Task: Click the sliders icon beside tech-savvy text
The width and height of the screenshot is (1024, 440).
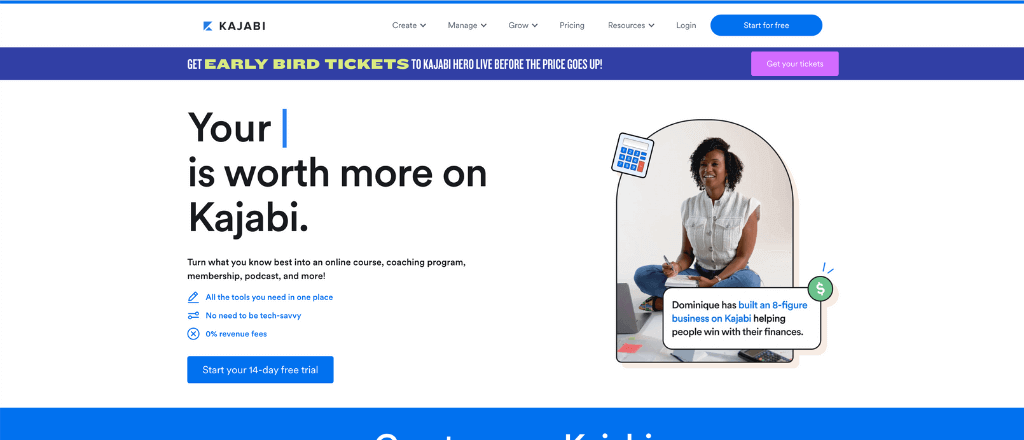Action: coord(193,315)
